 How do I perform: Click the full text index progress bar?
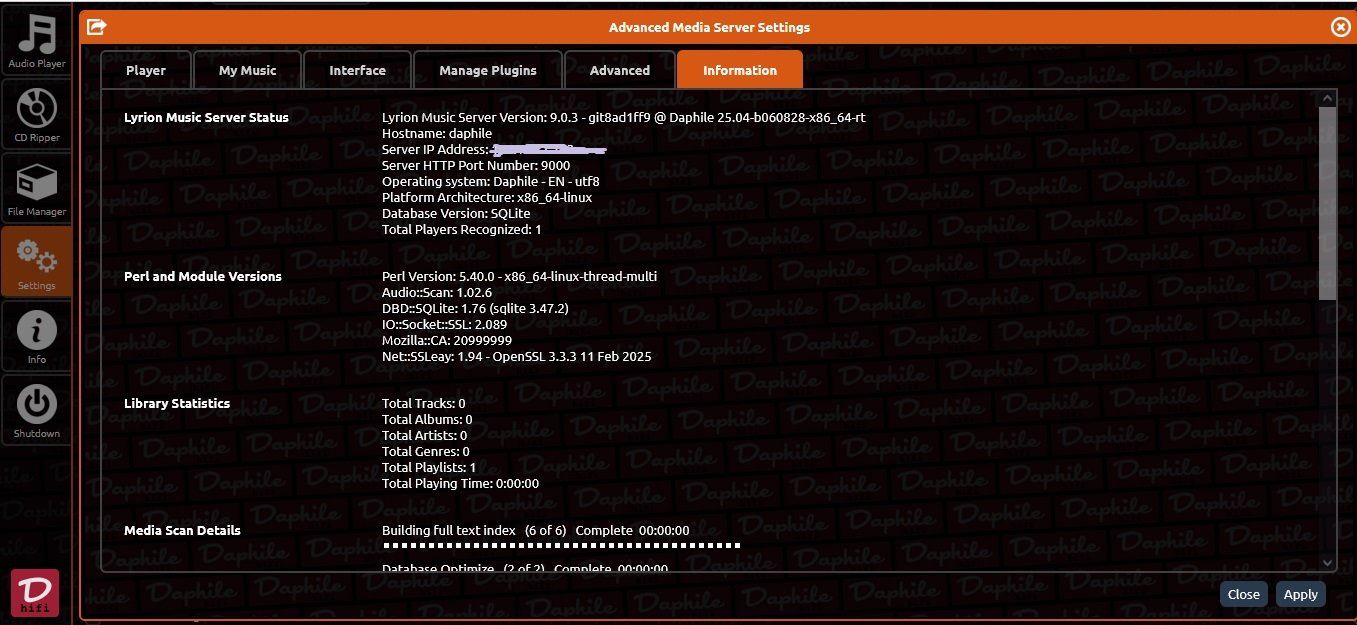[x=562, y=546]
